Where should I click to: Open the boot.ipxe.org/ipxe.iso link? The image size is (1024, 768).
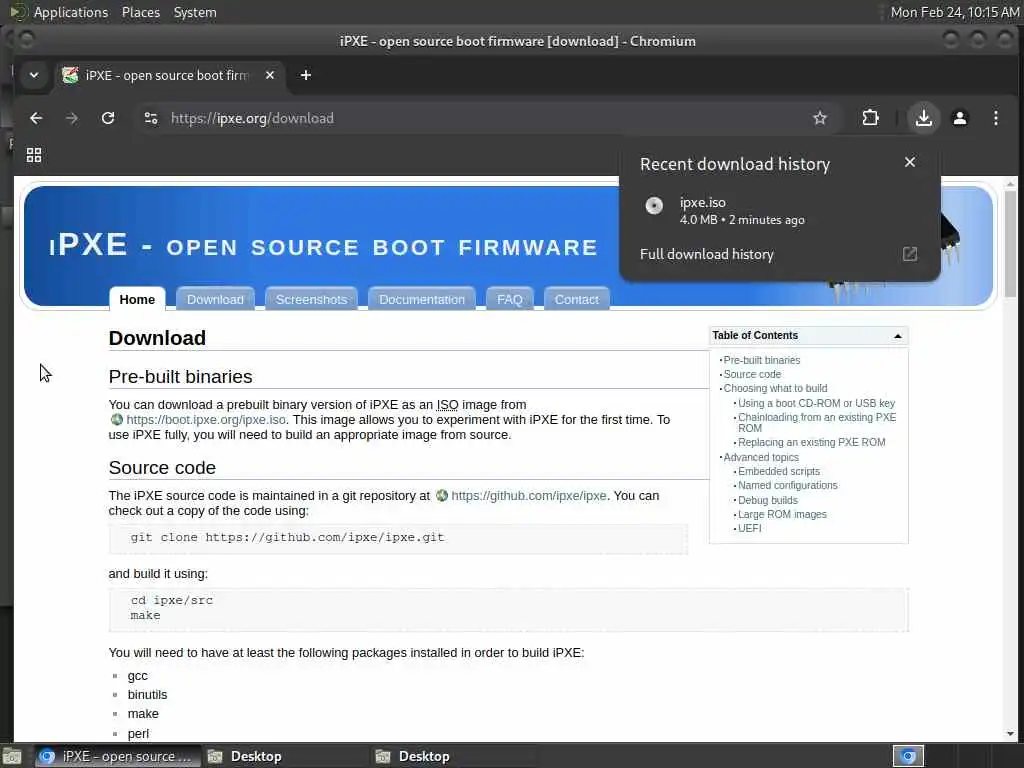(206, 419)
